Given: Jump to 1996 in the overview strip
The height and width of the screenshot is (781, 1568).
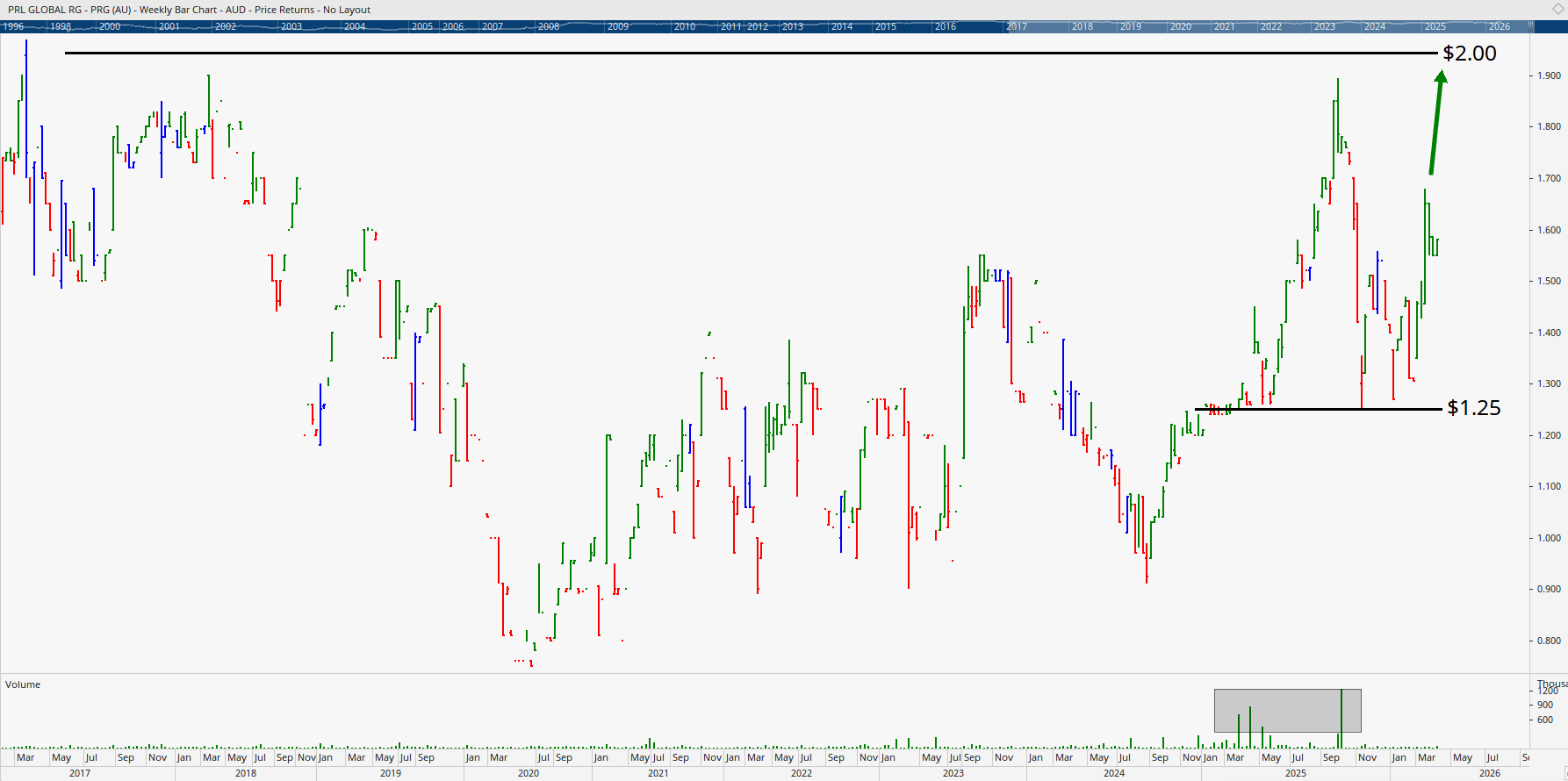Looking at the screenshot, I should point(13,26).
